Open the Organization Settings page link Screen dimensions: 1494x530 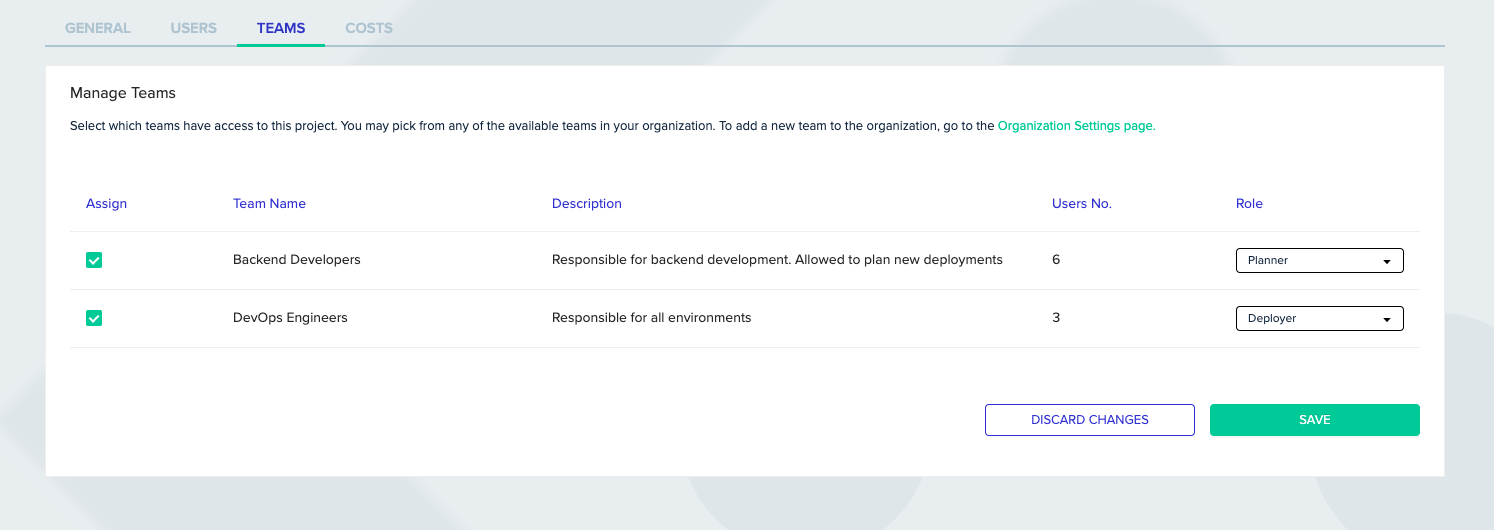point(1077,126)
